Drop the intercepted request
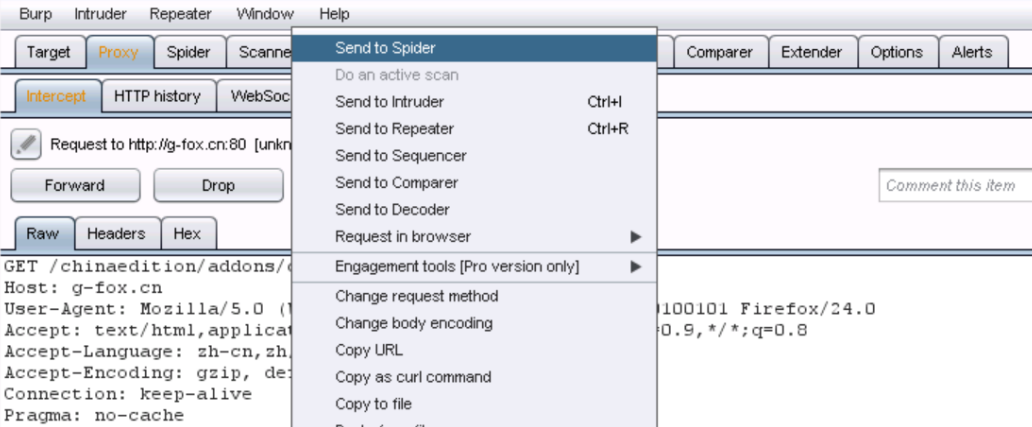 tap(219, 186)
